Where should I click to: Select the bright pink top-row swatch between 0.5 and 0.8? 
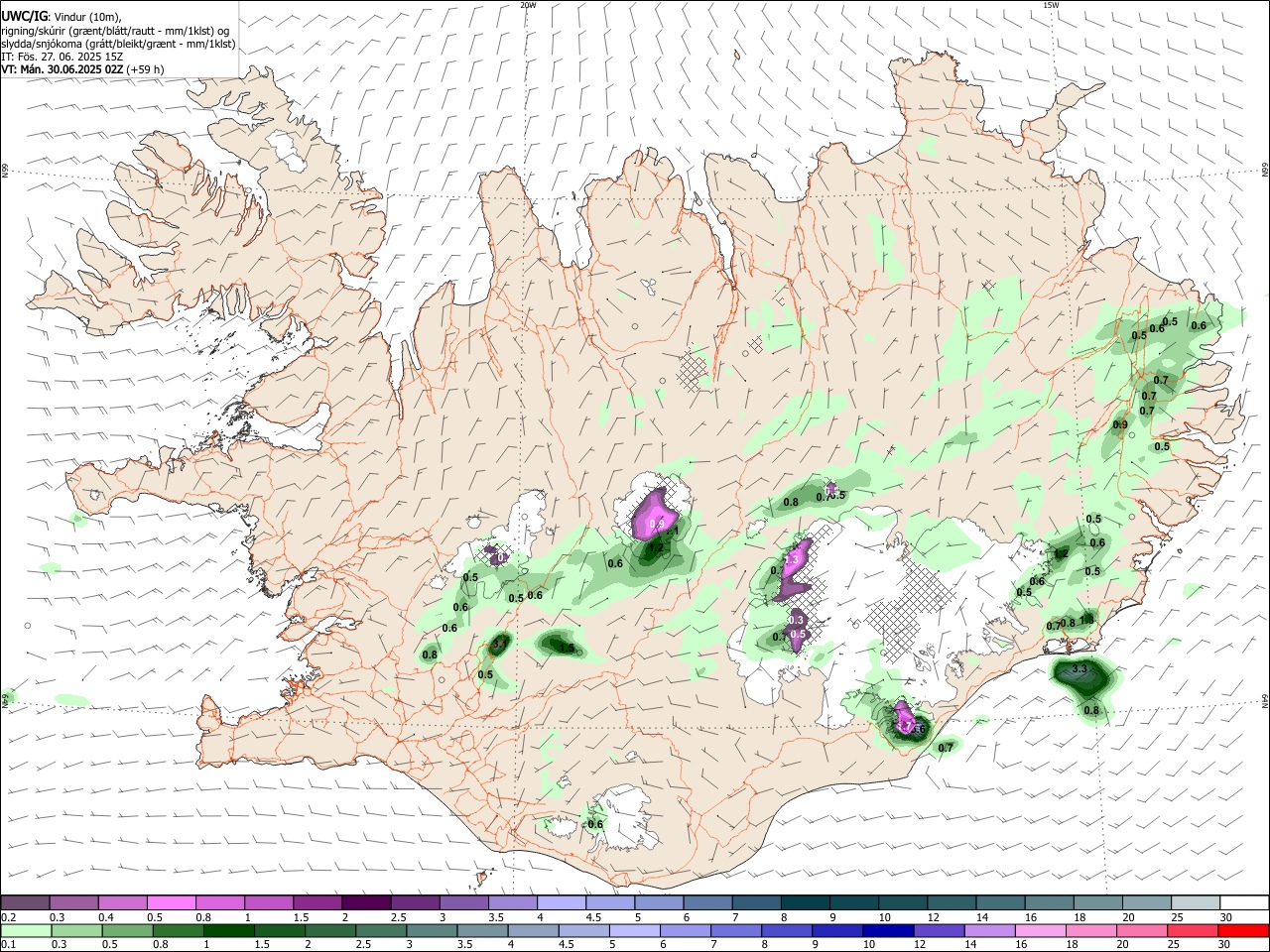[x=171, y=902]
